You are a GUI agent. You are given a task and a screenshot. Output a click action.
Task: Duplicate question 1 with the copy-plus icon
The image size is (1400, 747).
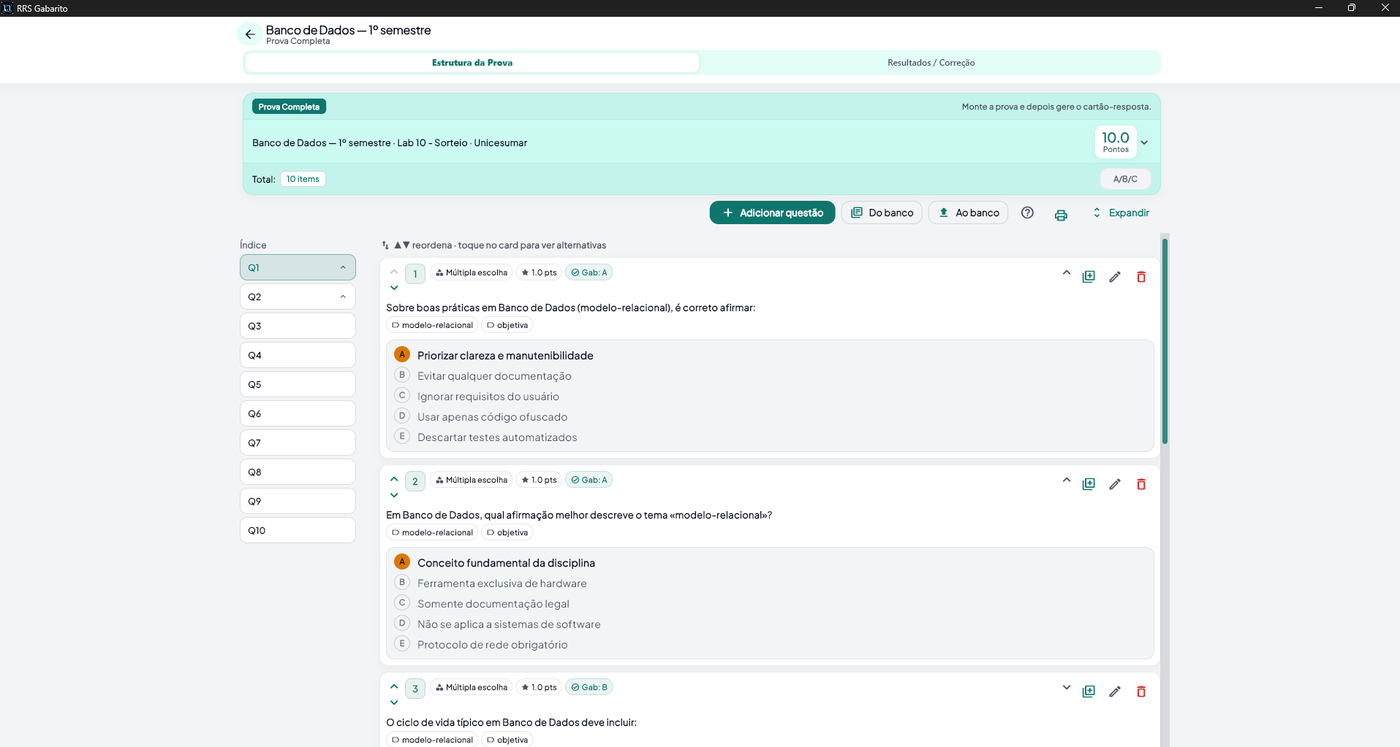(1089, 277)
